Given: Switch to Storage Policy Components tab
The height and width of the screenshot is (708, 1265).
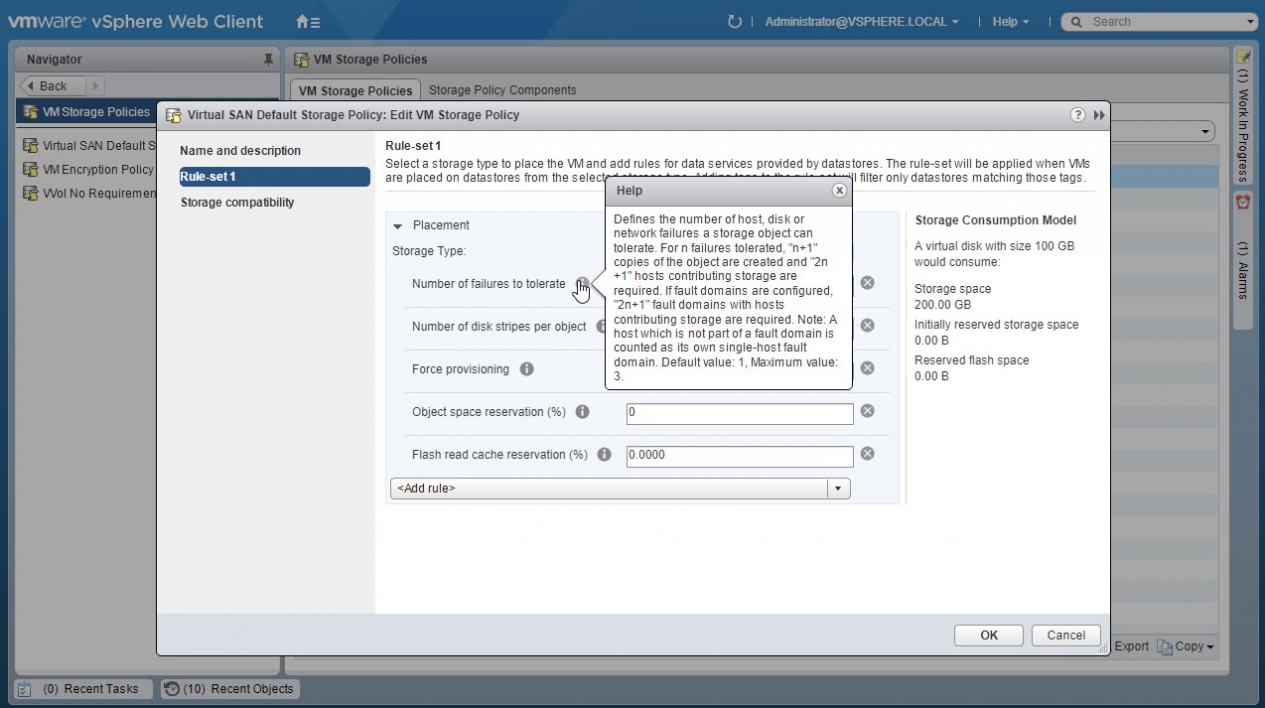Looking at the screenshot, I should 502,90.
